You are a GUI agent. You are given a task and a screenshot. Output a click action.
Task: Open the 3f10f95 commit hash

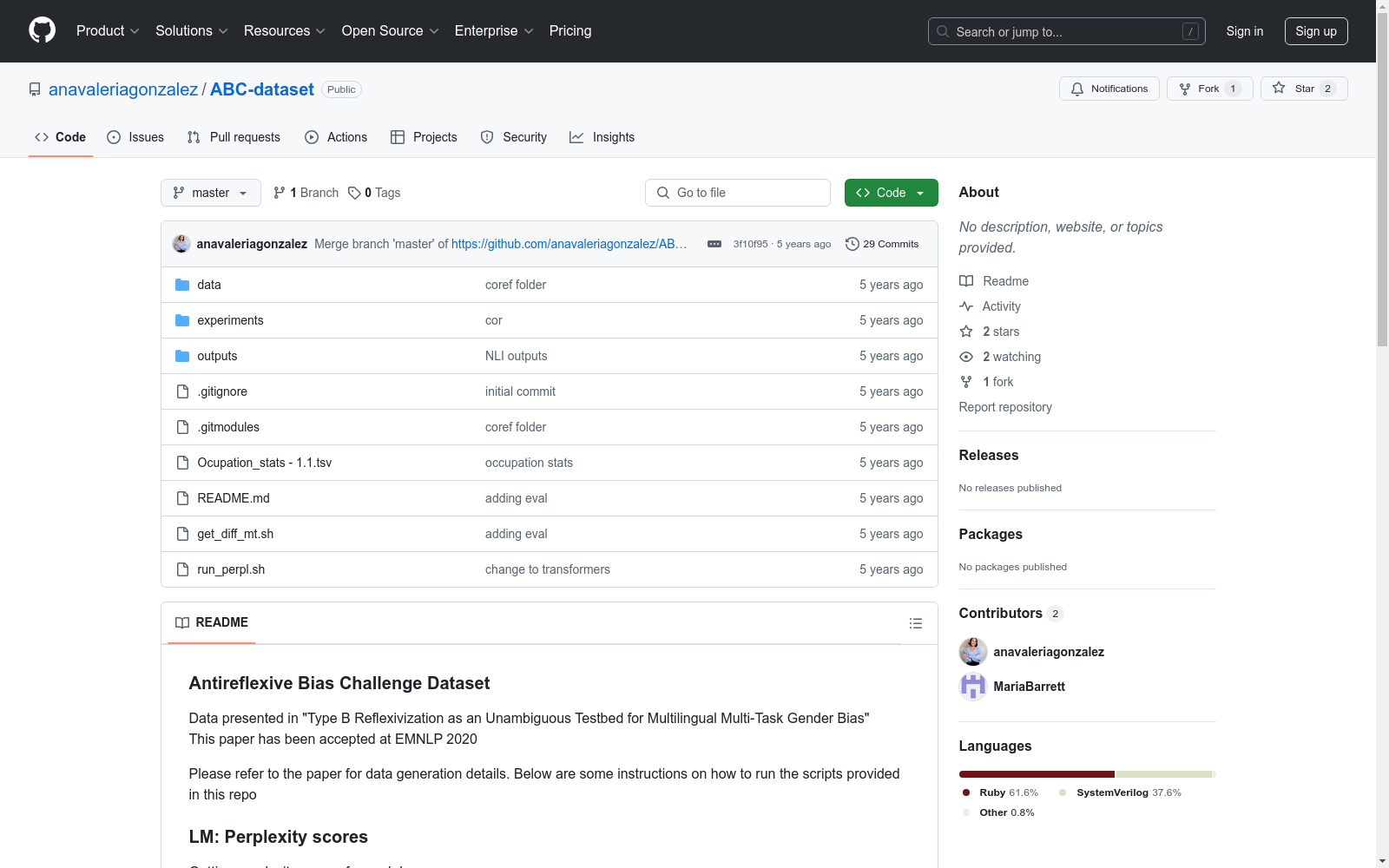tap(751, 244)
